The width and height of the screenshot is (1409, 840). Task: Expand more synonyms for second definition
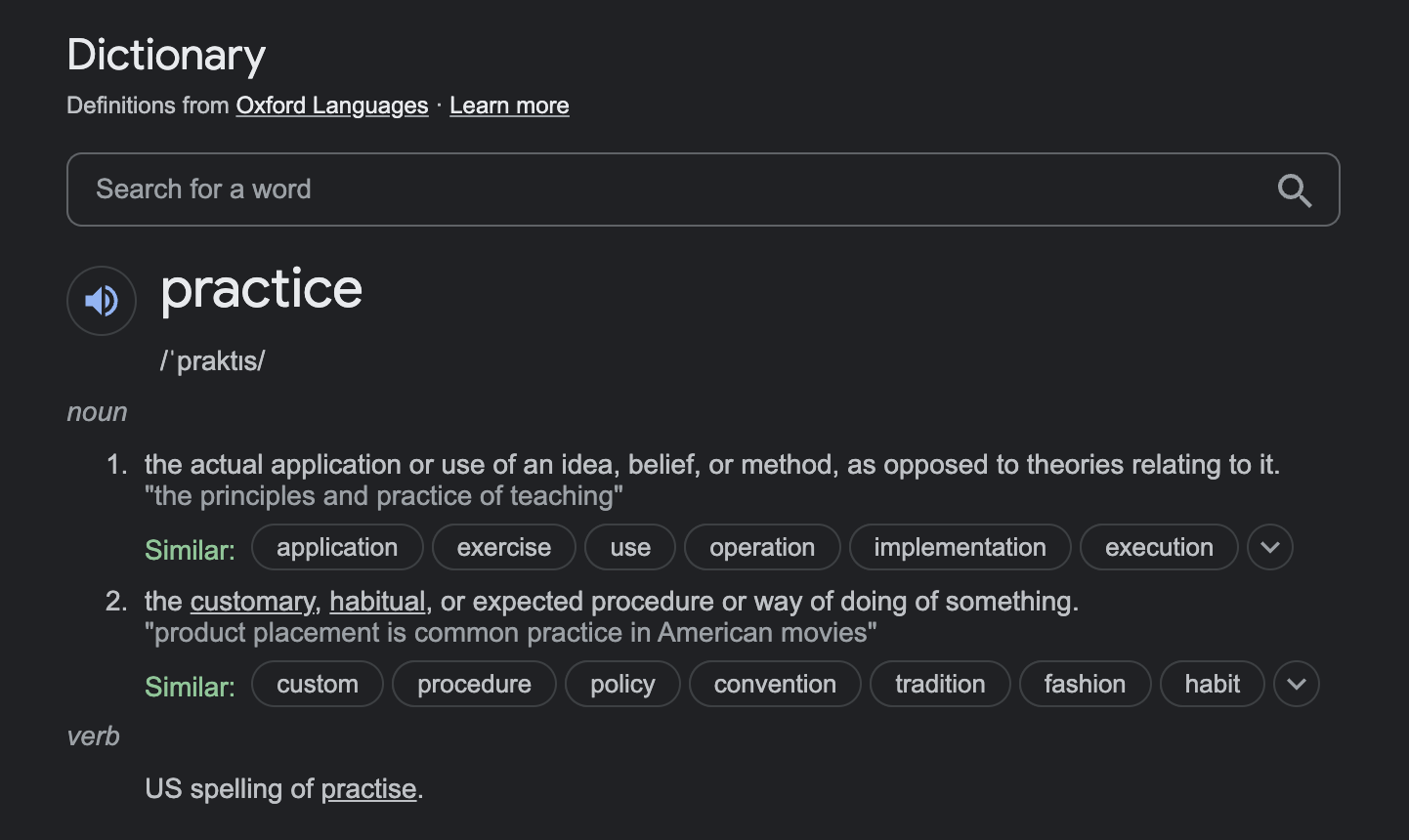coord(1296,684)
